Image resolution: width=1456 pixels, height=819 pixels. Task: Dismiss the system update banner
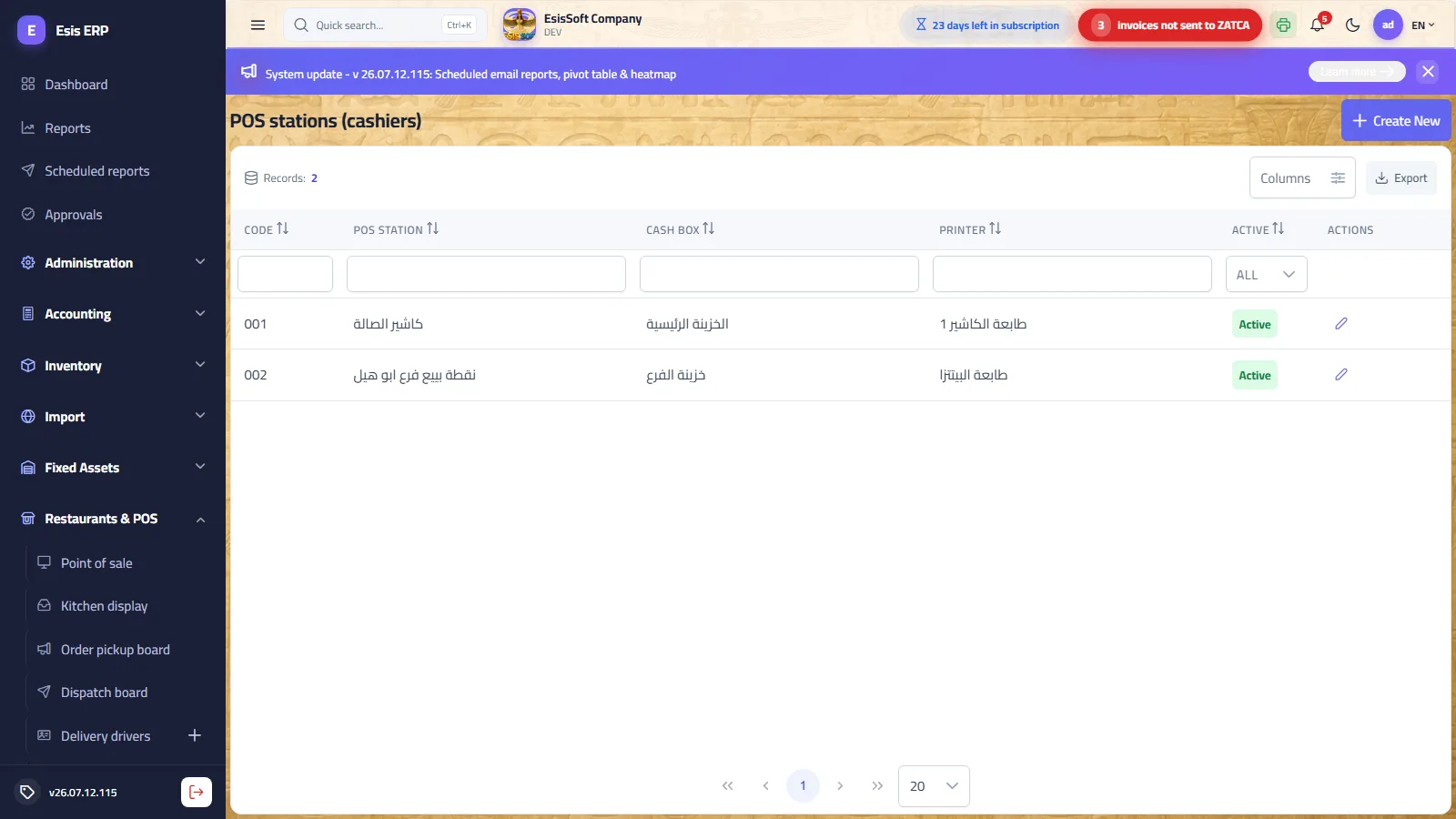pyautogui.click(x=1428, y=72)
